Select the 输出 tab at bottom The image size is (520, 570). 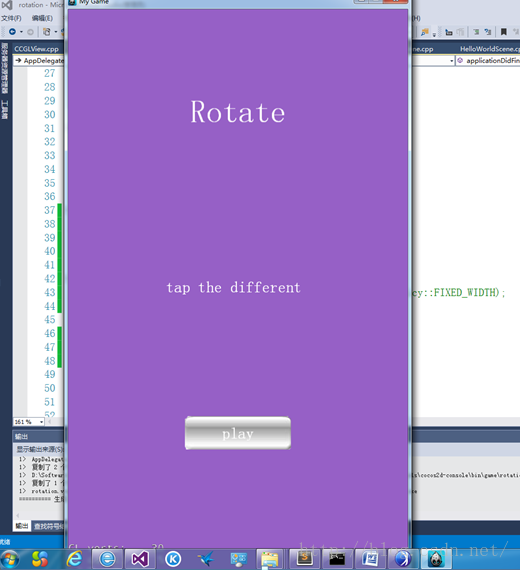[22, 526]
